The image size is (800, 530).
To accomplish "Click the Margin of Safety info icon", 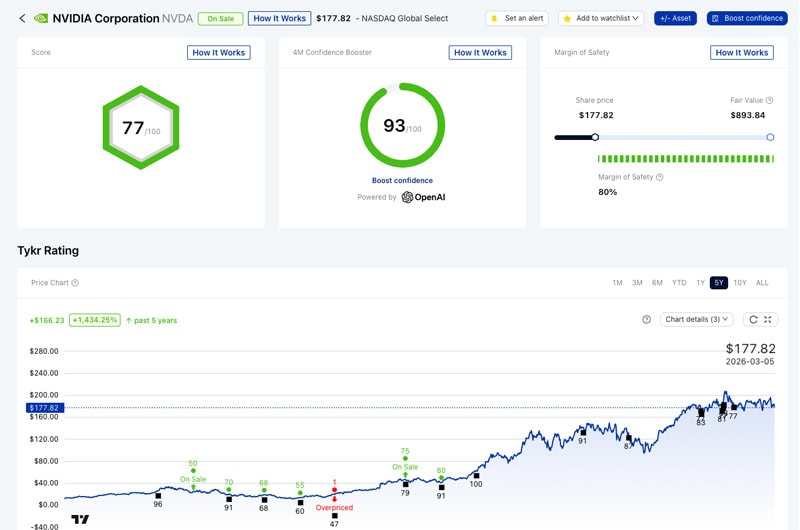I will pos(659,177).
